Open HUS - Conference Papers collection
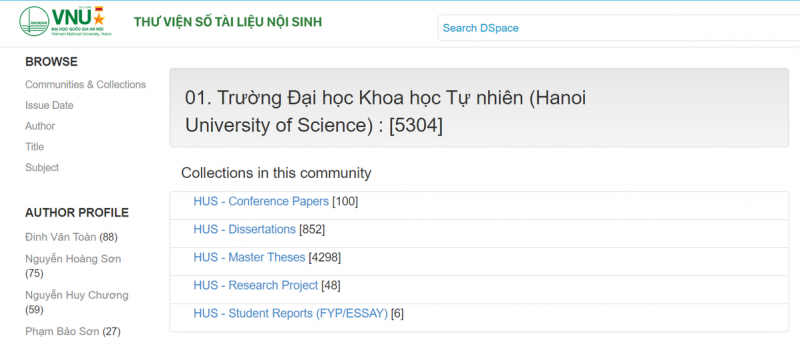 [261, 202]
